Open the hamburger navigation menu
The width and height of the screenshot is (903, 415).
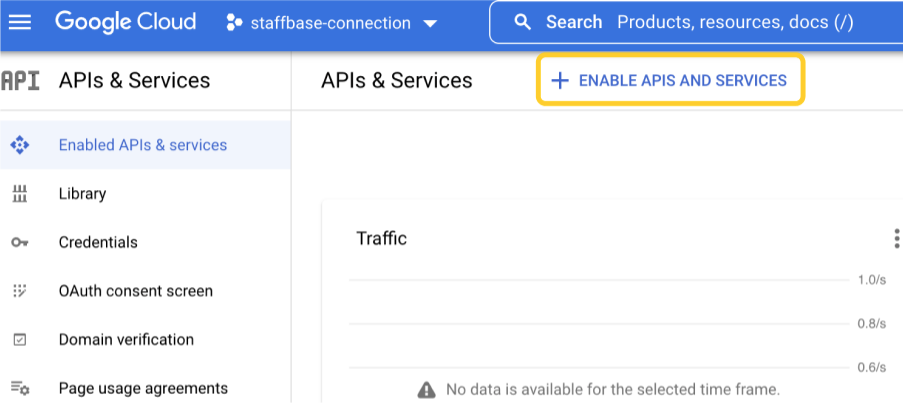pos(20,22)
